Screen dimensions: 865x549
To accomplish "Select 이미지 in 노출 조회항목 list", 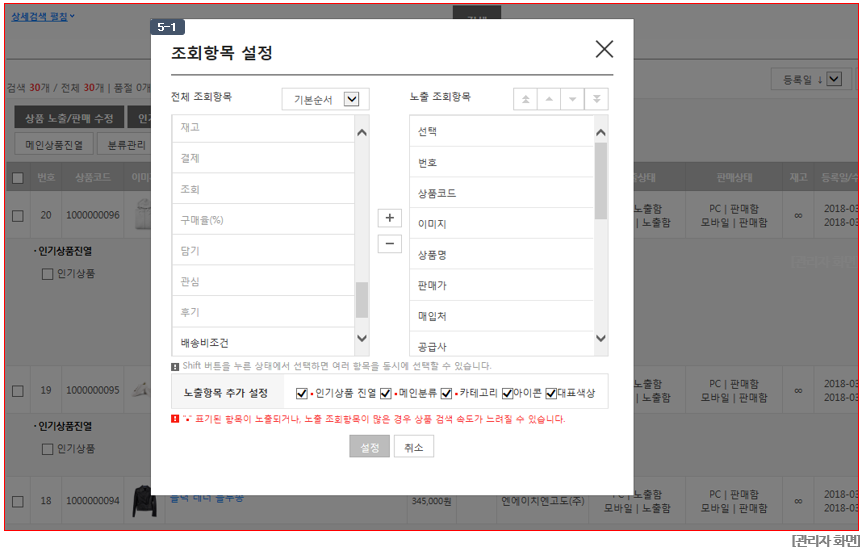I will pos(501,224).
